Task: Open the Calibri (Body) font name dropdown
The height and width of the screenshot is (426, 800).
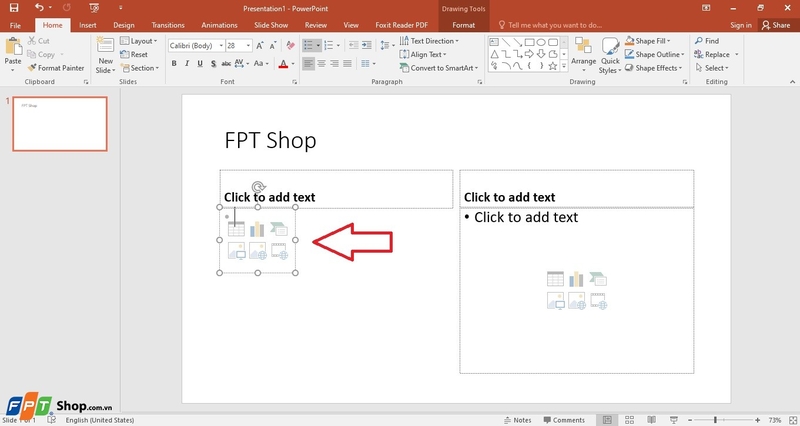Action: pos(221,46)
